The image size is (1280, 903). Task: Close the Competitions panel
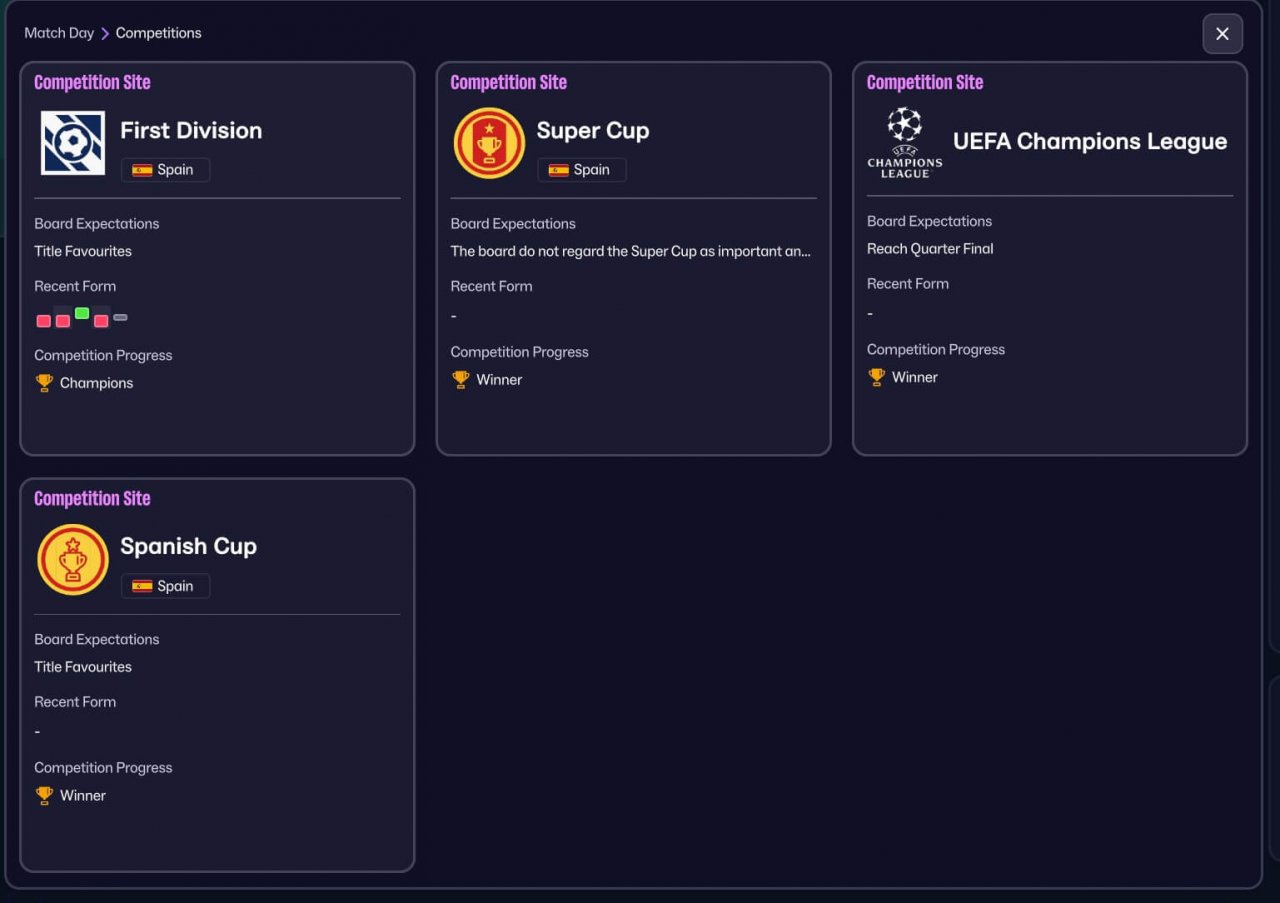pos(1222,34)
